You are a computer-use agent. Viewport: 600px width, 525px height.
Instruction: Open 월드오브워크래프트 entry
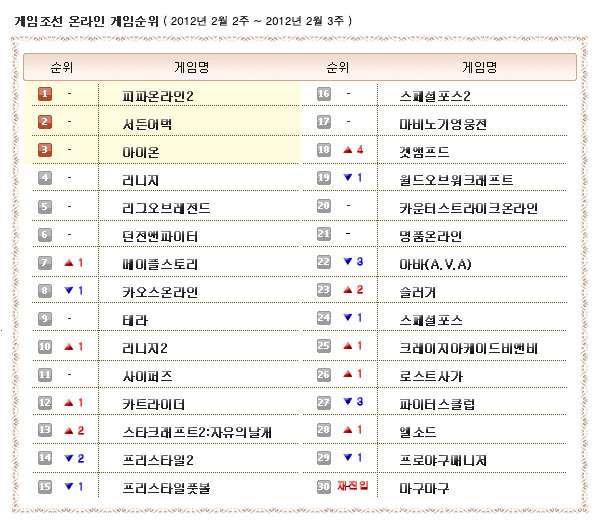pyautogui.click(x=456, y=180)
